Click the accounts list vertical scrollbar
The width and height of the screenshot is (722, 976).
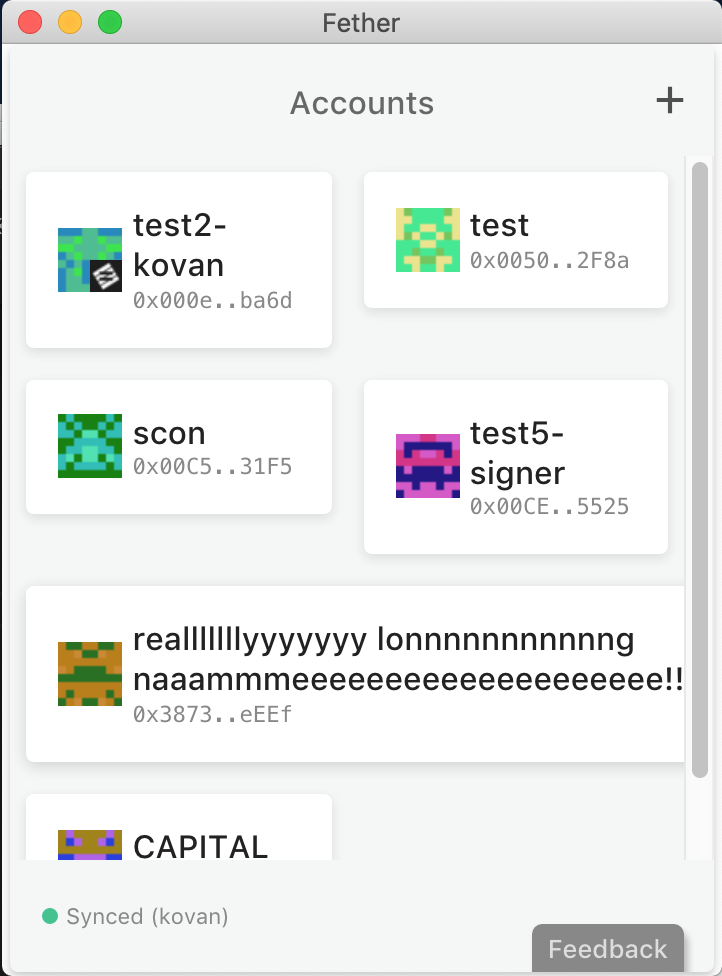point(700,469)
